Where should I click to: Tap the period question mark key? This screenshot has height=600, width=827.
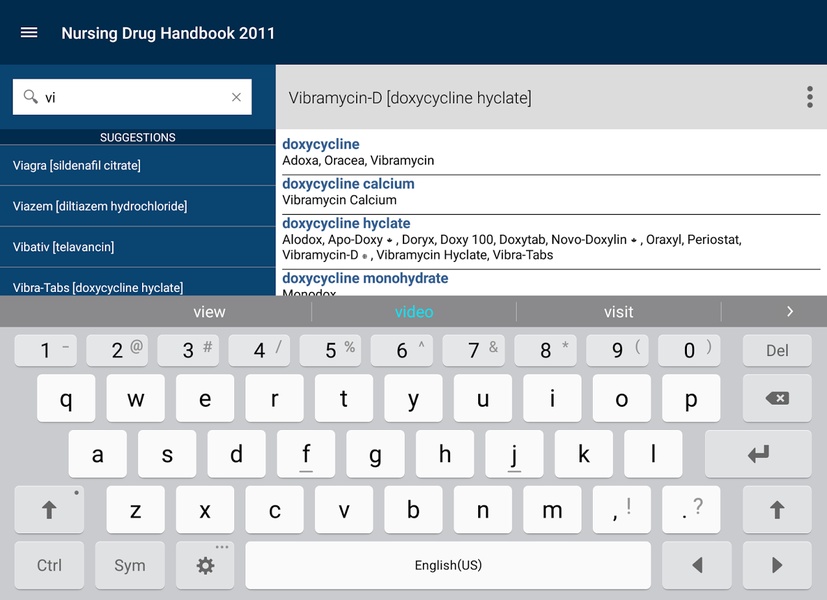(x=691, y=510)
